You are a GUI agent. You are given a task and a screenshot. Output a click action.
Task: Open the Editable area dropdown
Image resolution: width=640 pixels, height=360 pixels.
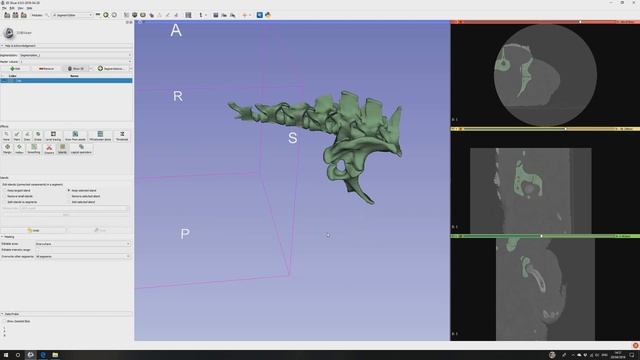pyautogui.click(x=83, y=244)
